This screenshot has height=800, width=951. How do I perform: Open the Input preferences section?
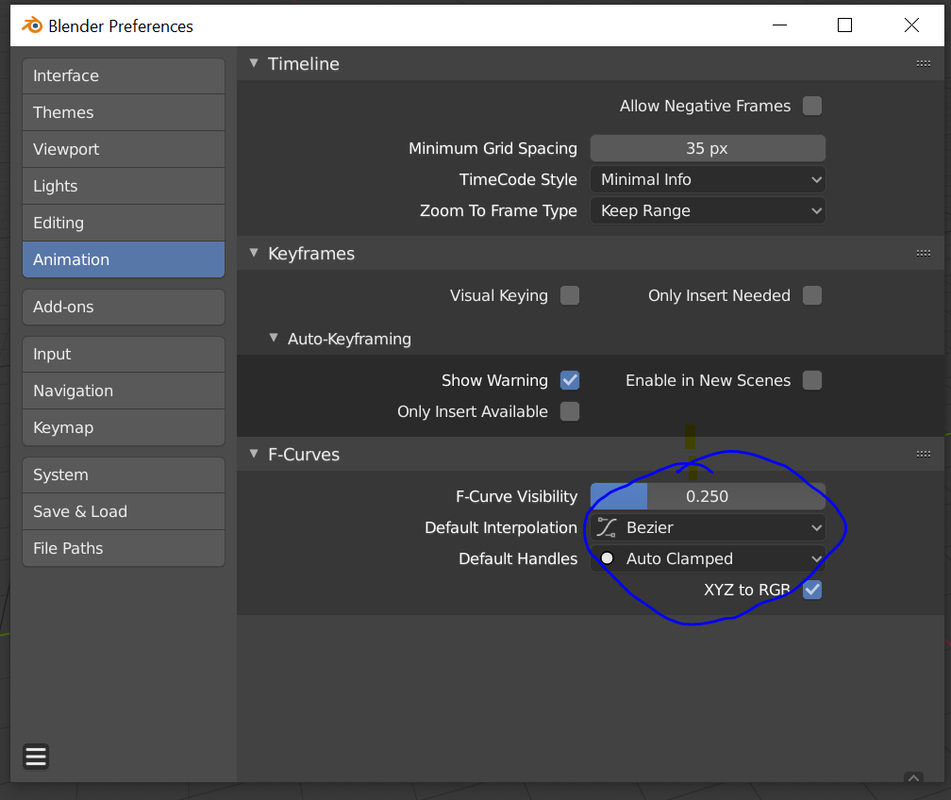pos(124,354)
